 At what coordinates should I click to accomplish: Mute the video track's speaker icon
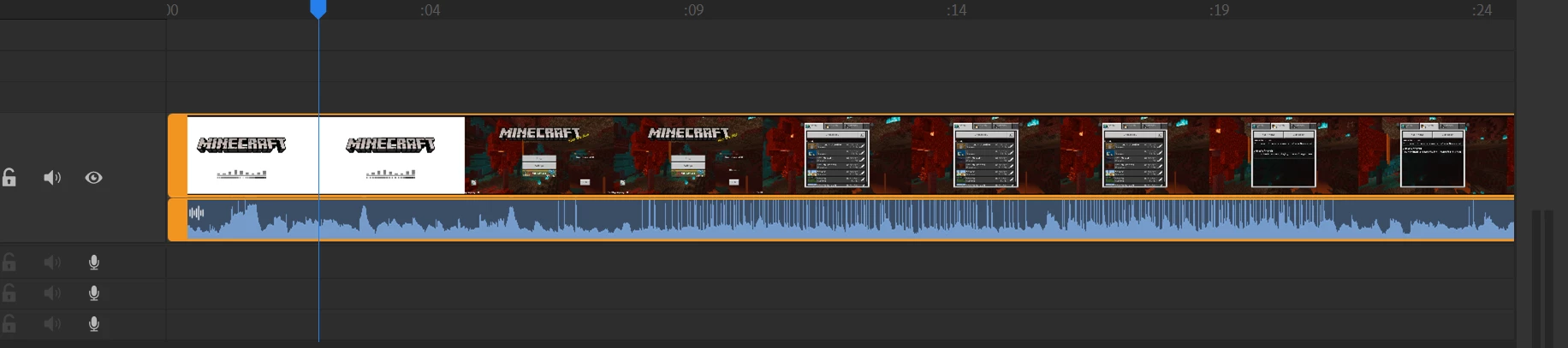[52, 178]
